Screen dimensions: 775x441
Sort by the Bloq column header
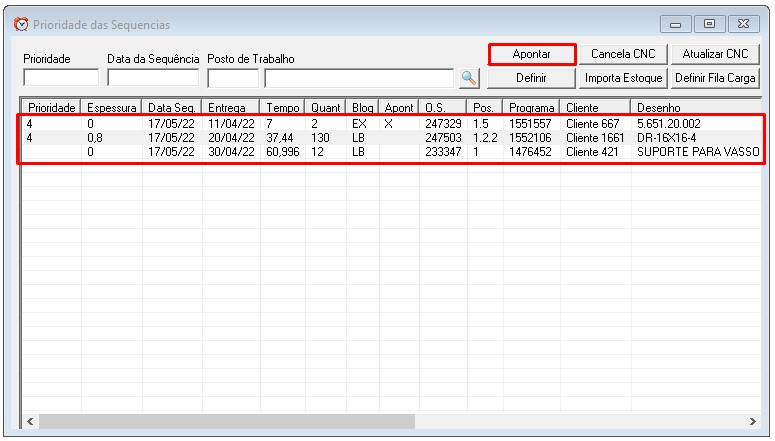coord(363,107)
